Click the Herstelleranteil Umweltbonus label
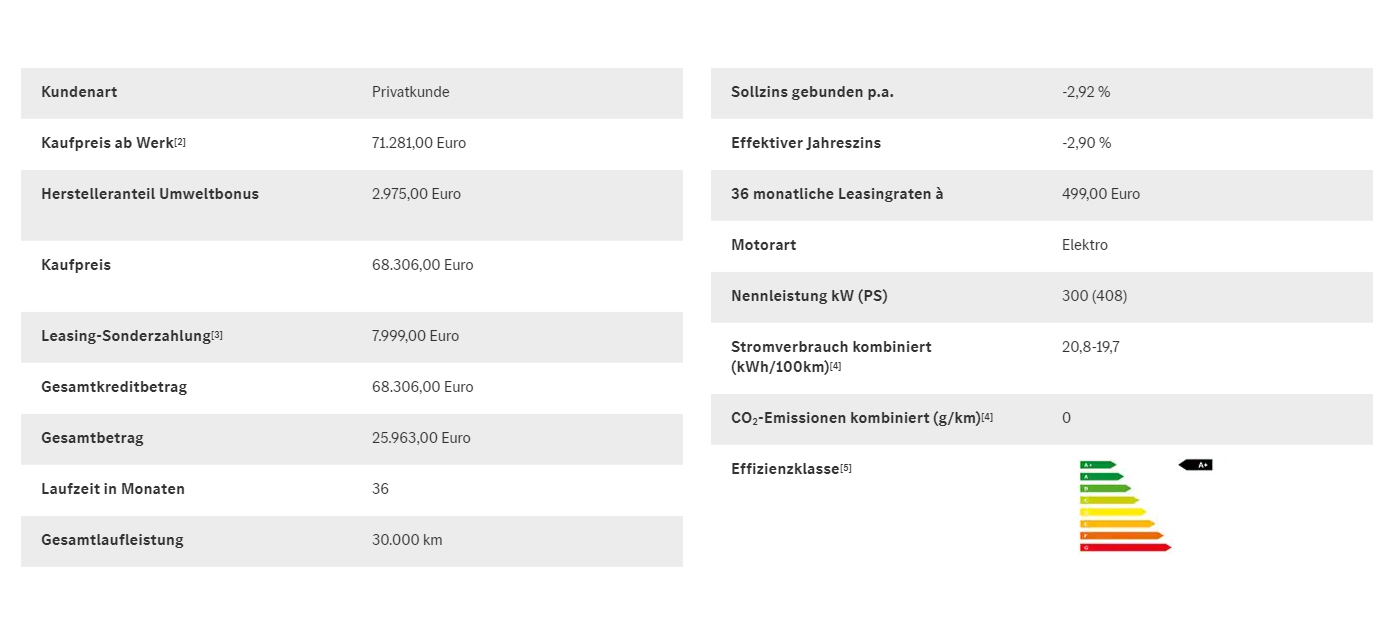This screenshot has width=1380, height=629. 150,194
